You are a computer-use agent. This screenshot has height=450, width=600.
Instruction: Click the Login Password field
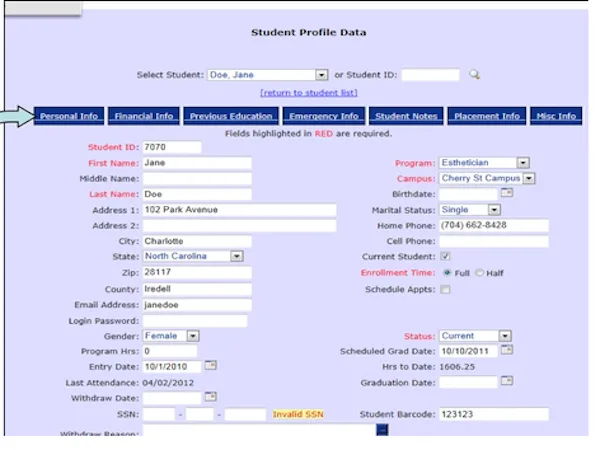click(x=195, y=321)
